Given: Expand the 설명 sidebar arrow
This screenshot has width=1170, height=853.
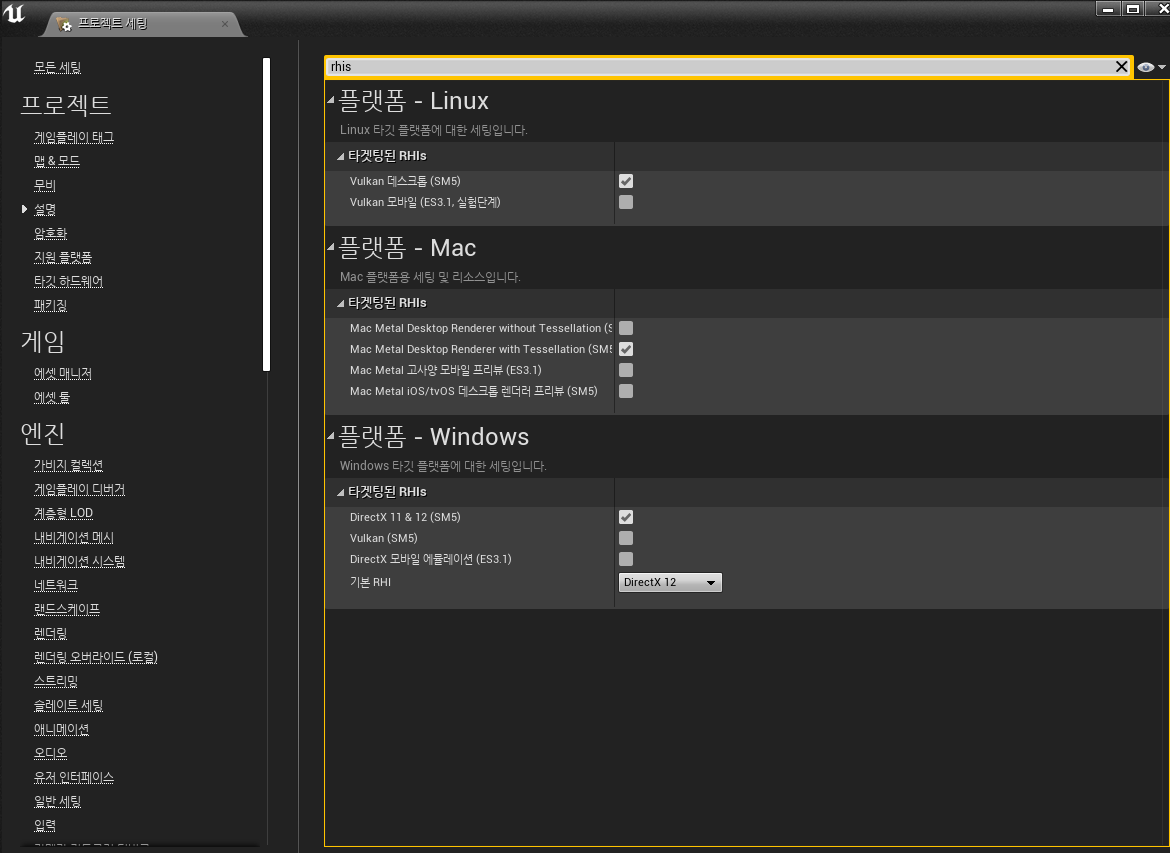Looking at the screenshot, I should tap(25, 209).
